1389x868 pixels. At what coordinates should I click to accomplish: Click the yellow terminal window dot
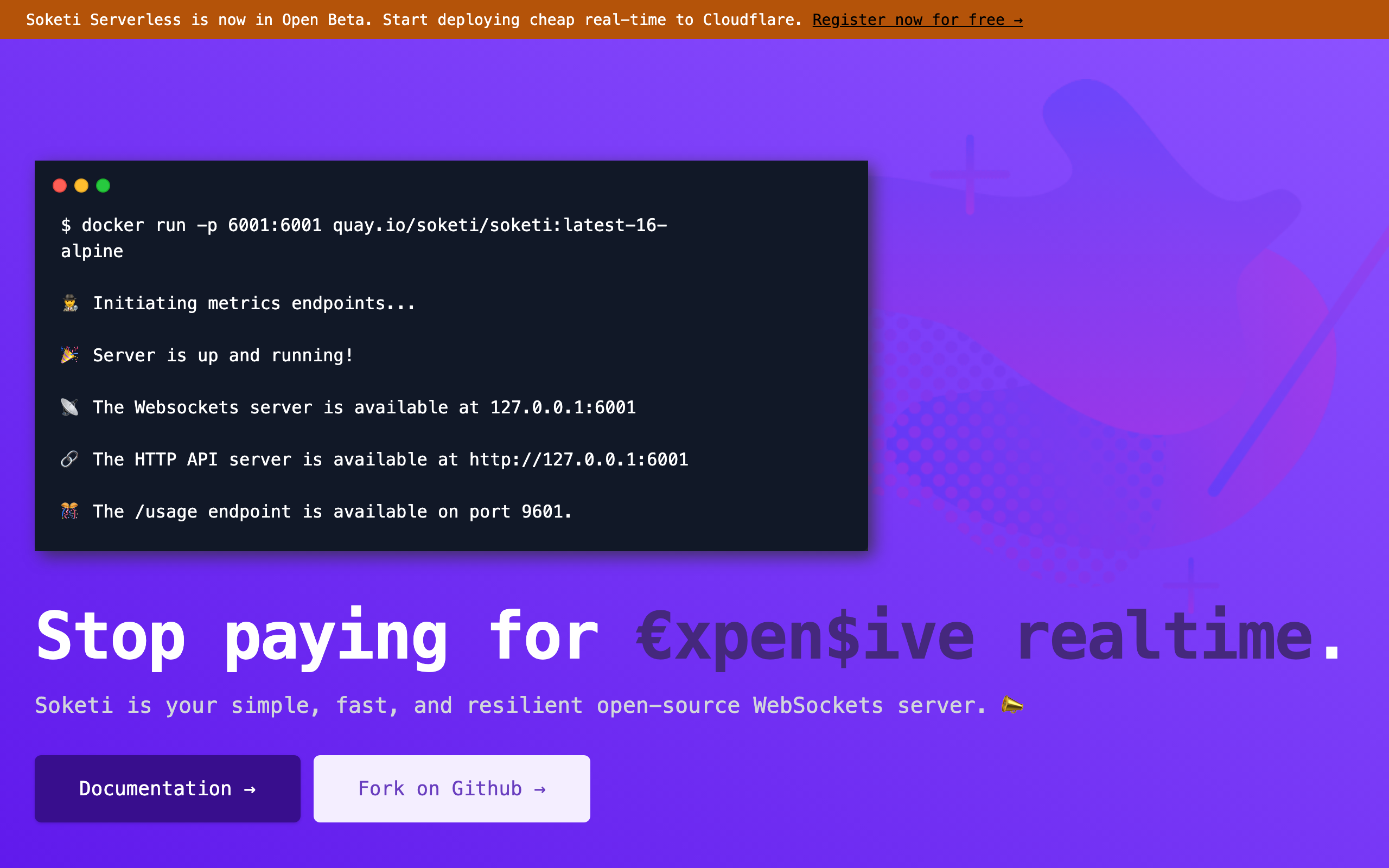point(81,186)
